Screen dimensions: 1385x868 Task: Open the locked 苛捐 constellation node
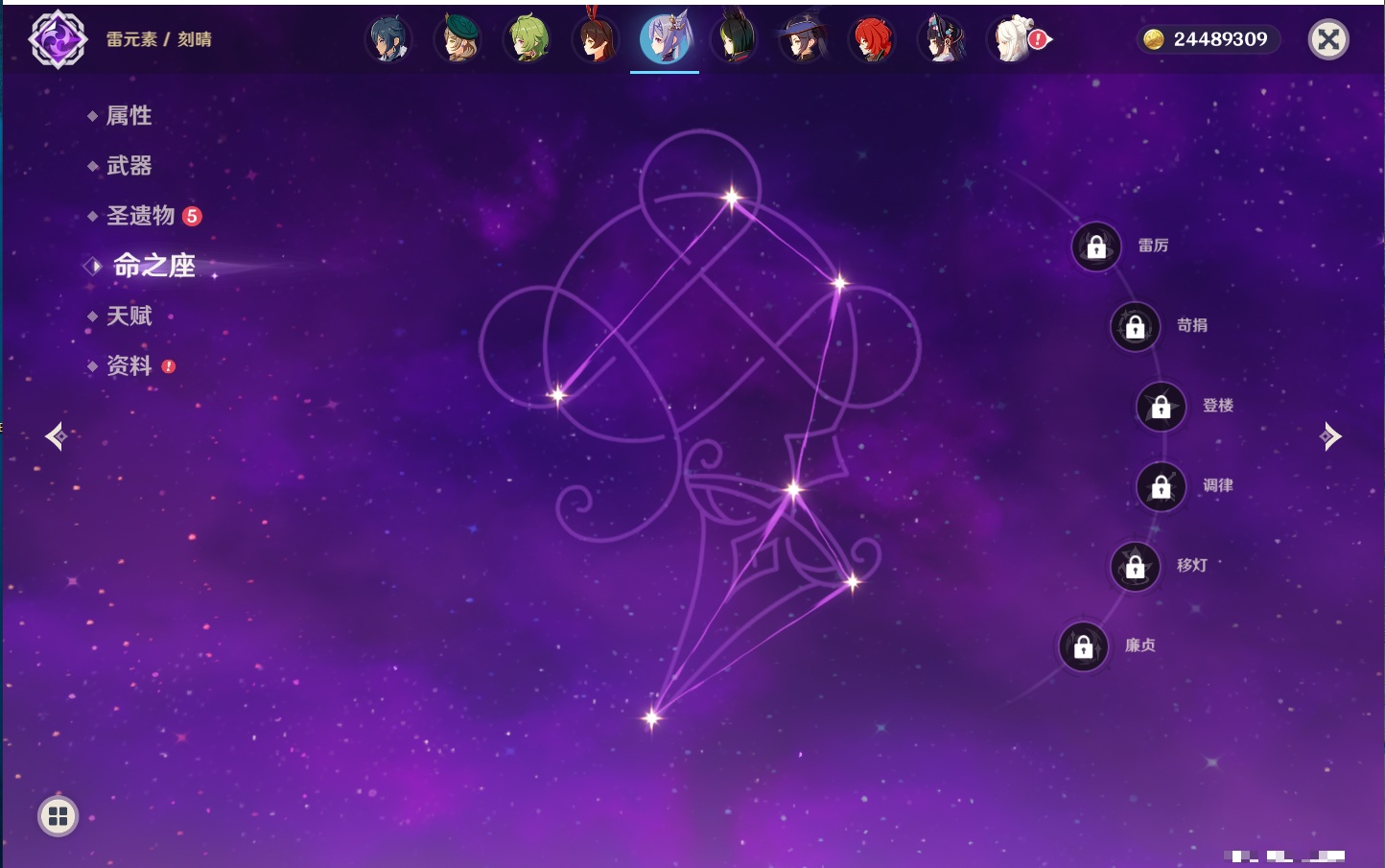(1136, 326)
